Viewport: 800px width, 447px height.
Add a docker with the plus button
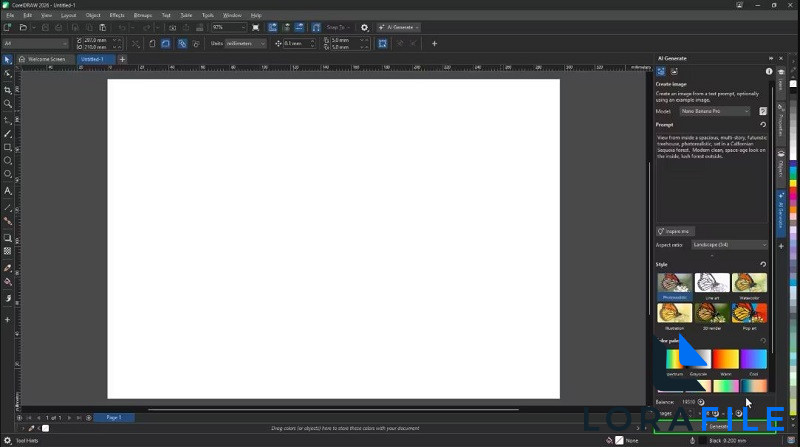(x=781, y=246)
